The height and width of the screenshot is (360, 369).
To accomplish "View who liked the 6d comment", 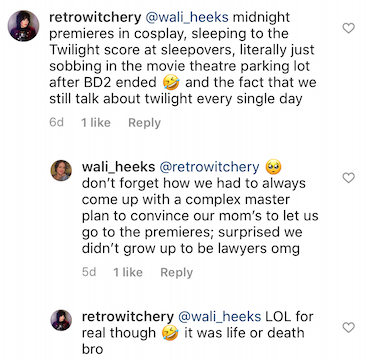I will point(96,123).
